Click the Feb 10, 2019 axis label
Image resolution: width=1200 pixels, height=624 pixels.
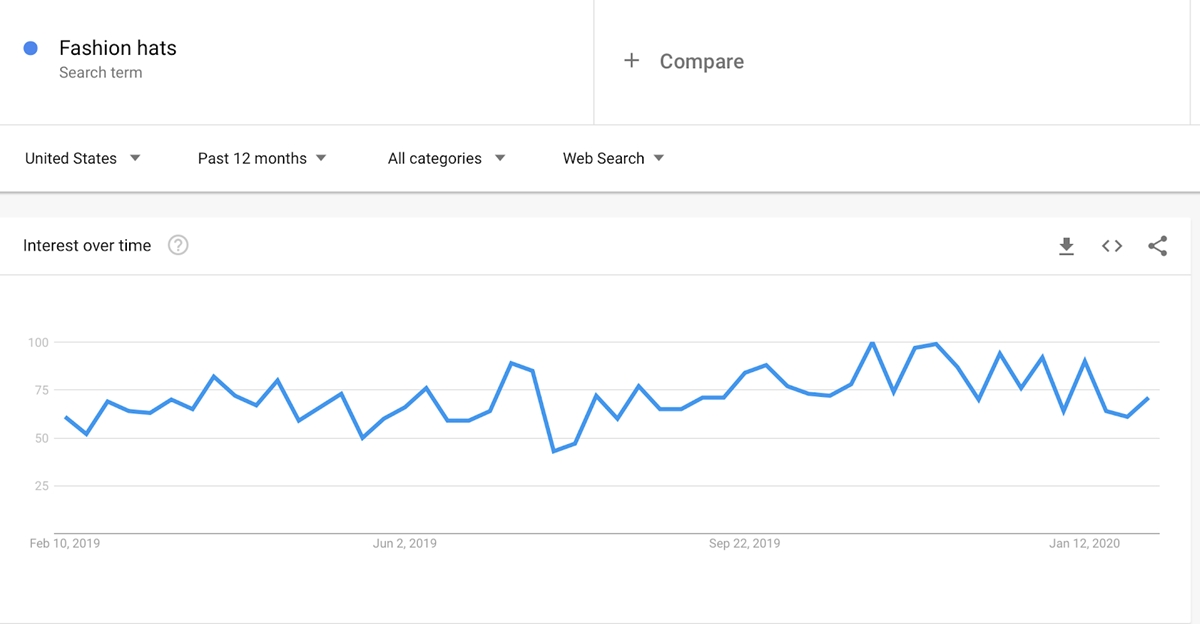click(65, 544)
